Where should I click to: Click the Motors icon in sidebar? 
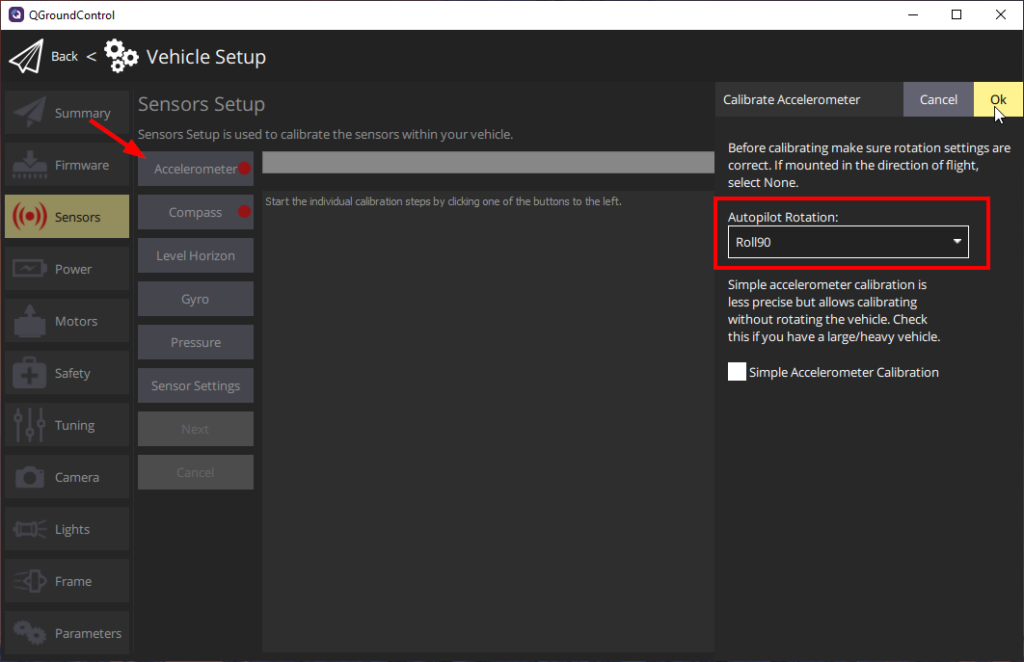click(x=29, y=321)
